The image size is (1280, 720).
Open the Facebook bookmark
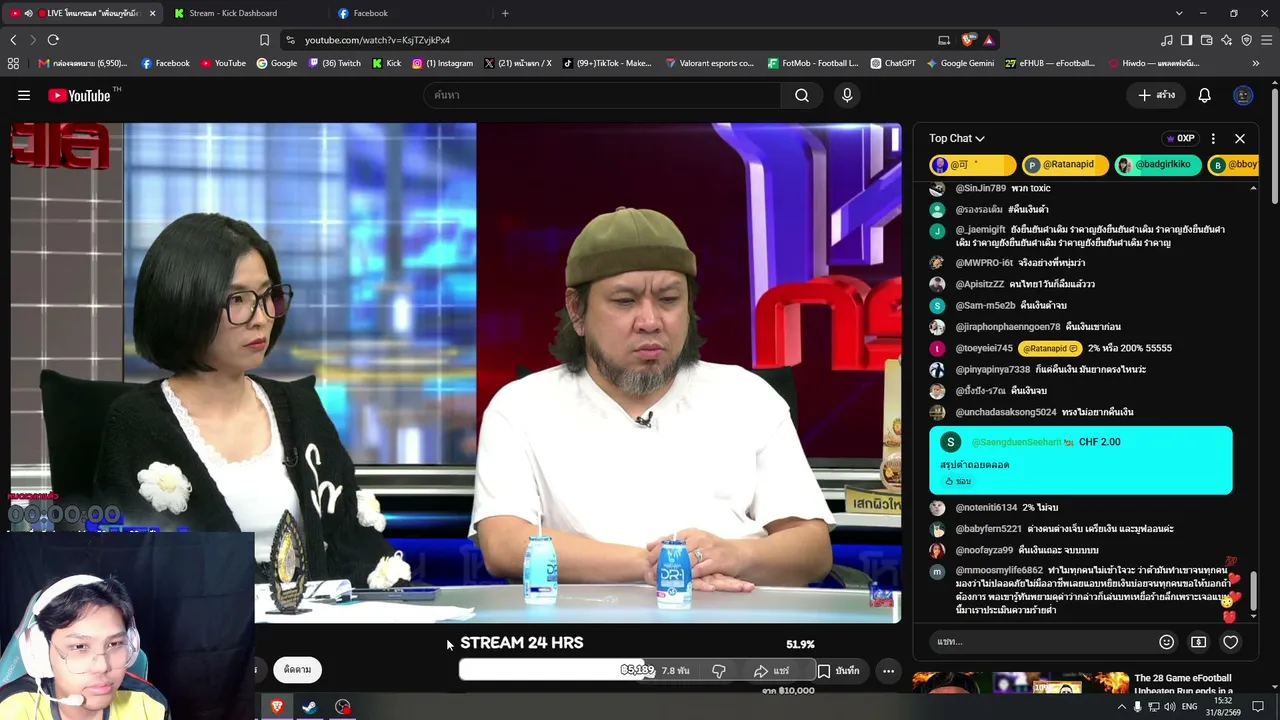coord(165,63)
